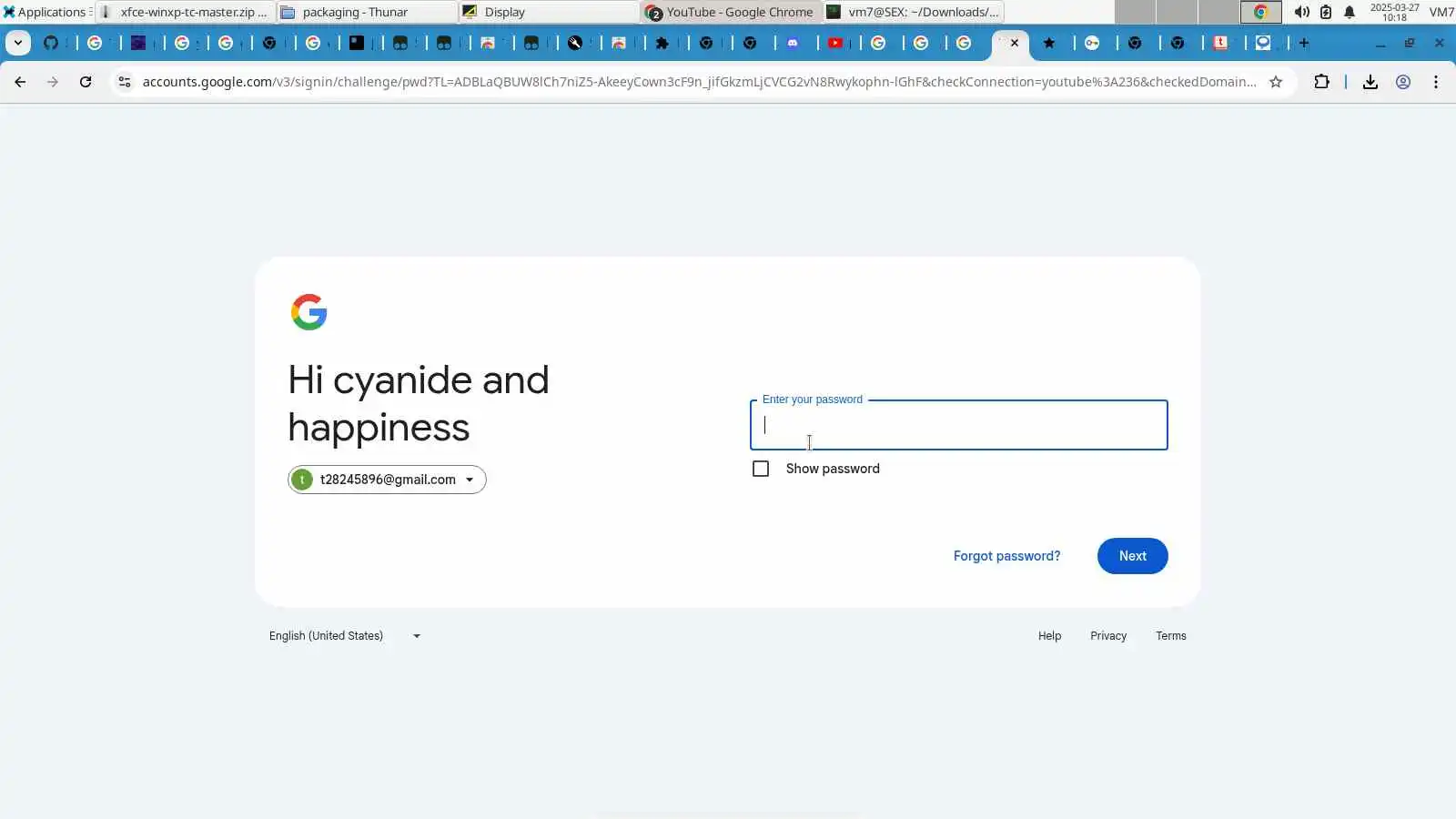This screenshot has width=1456, height=819.
Task: Click the Forgot password? link
Action: coord(1006,556)
